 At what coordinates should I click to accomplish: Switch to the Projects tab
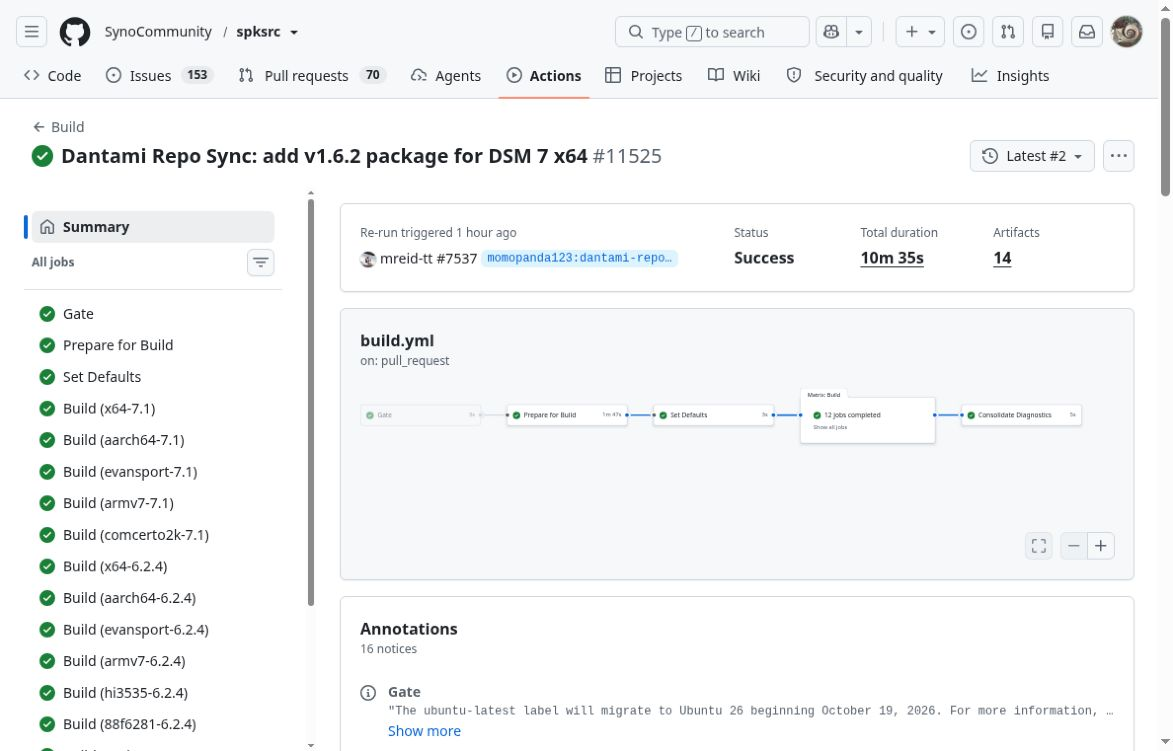pos(643,76)
